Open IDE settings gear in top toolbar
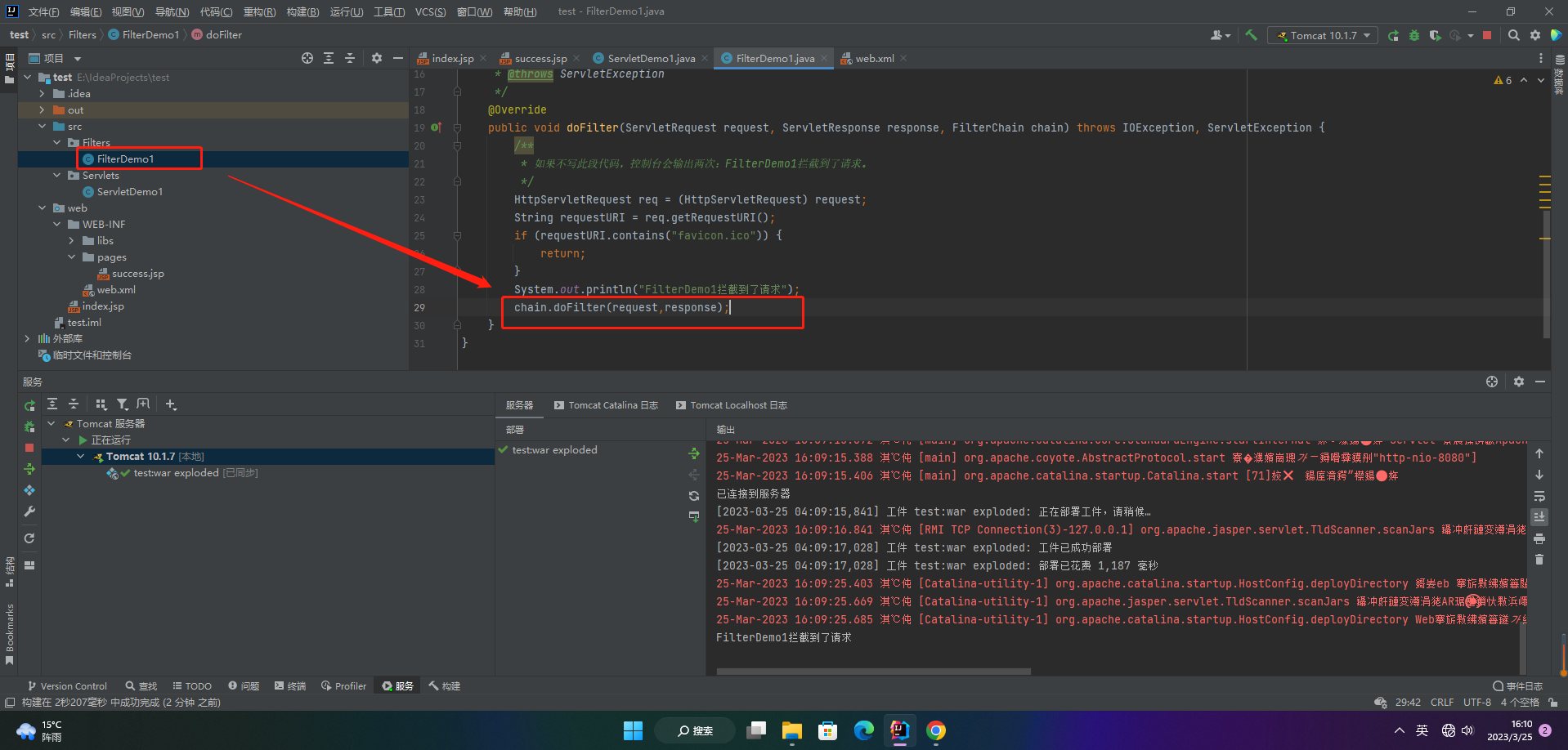Screen dimensions: 1568x750 click(x=1535, y=35)
